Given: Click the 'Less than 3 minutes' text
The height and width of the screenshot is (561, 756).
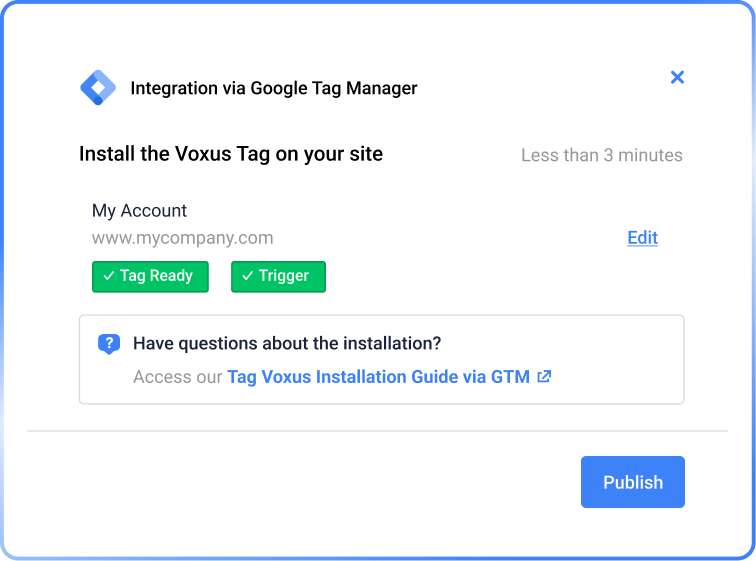Looking at the screenshot, I should 601,155.
